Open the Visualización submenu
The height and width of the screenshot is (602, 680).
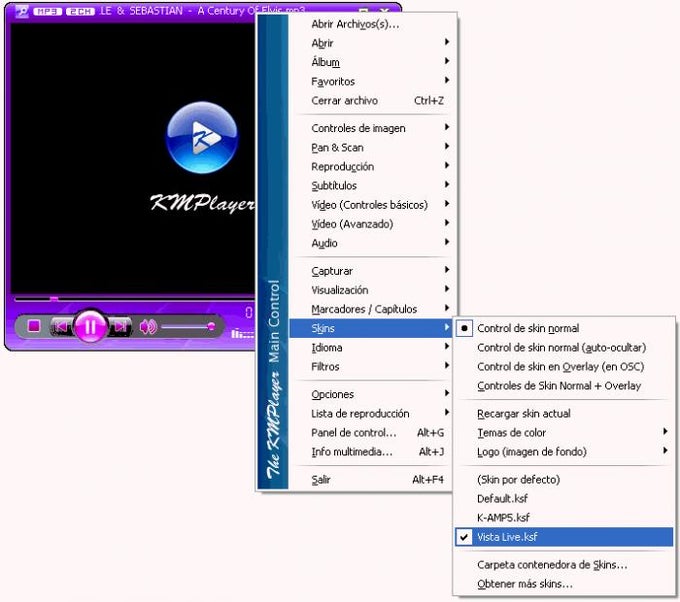(372, 290)
